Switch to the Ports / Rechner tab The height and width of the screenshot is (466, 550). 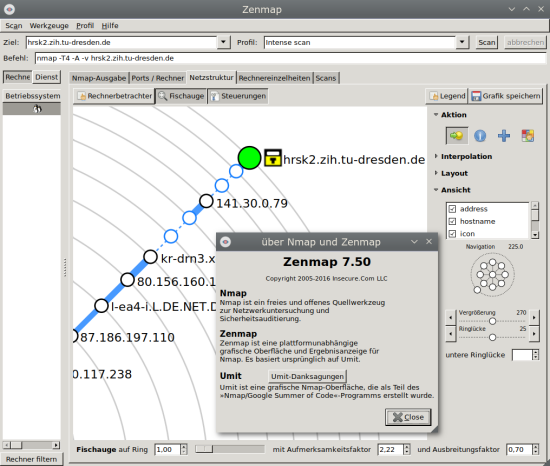[157, 78]
